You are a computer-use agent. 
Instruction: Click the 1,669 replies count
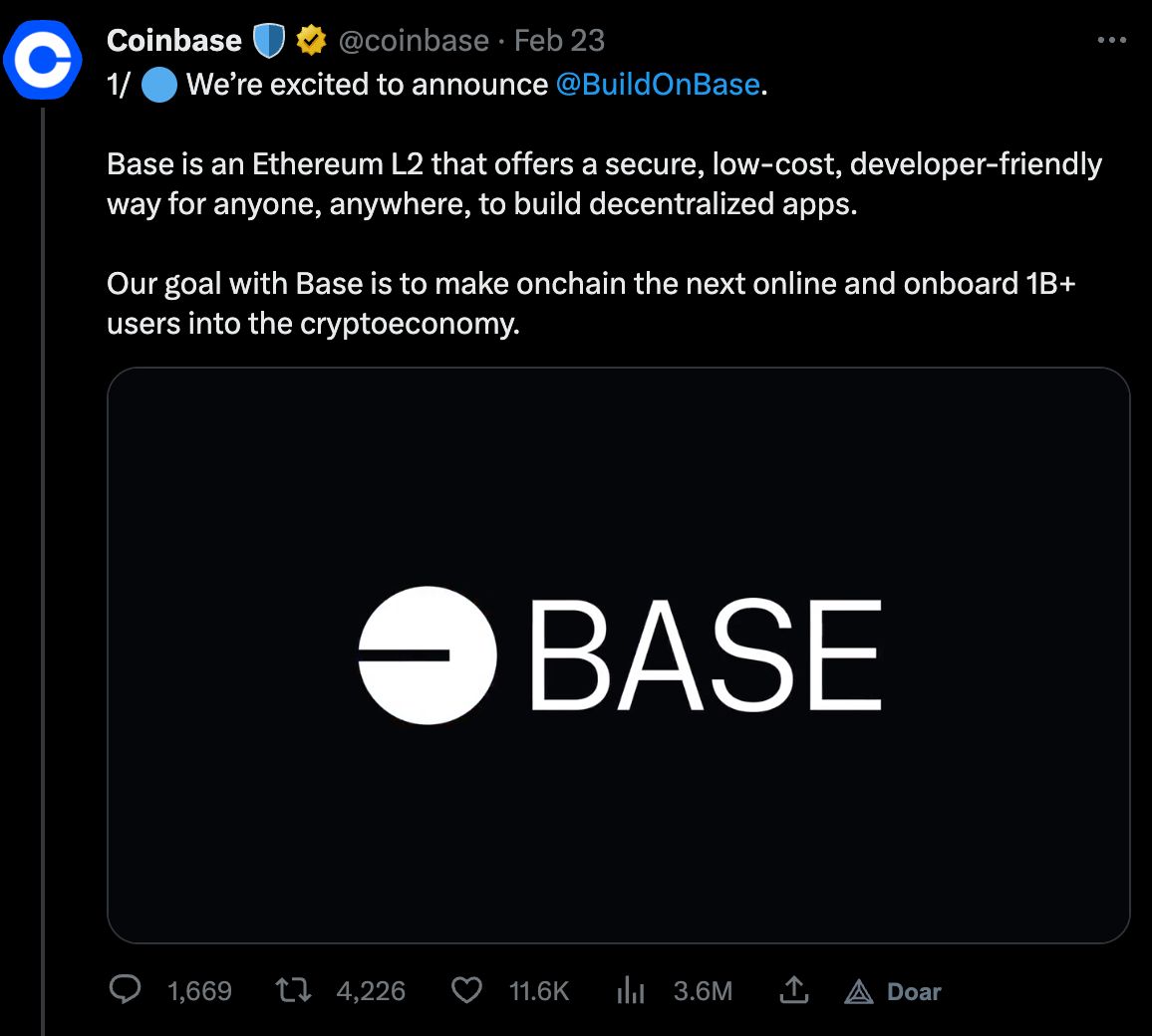[x=200, y=991]
